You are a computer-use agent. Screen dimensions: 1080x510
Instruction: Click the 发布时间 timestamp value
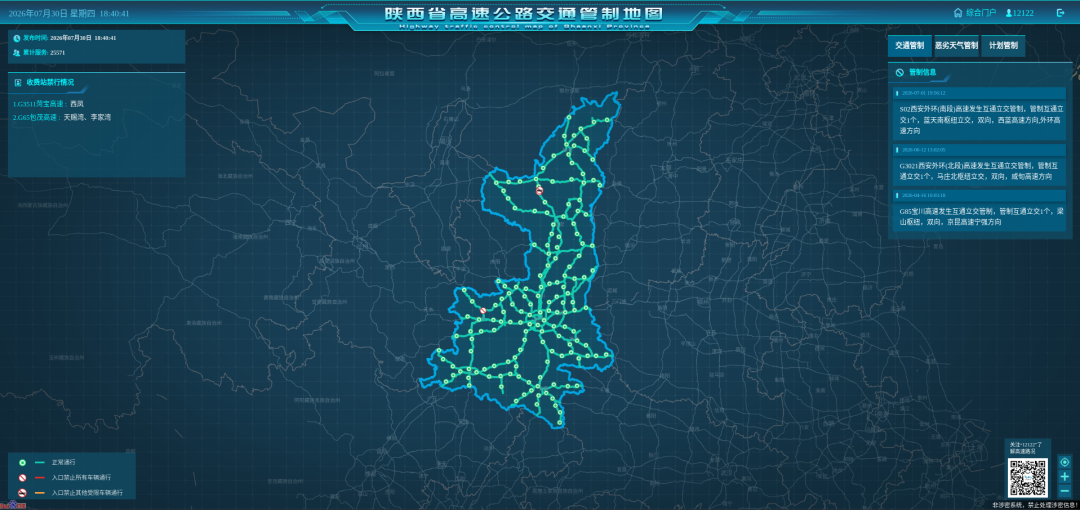point(83,38)
